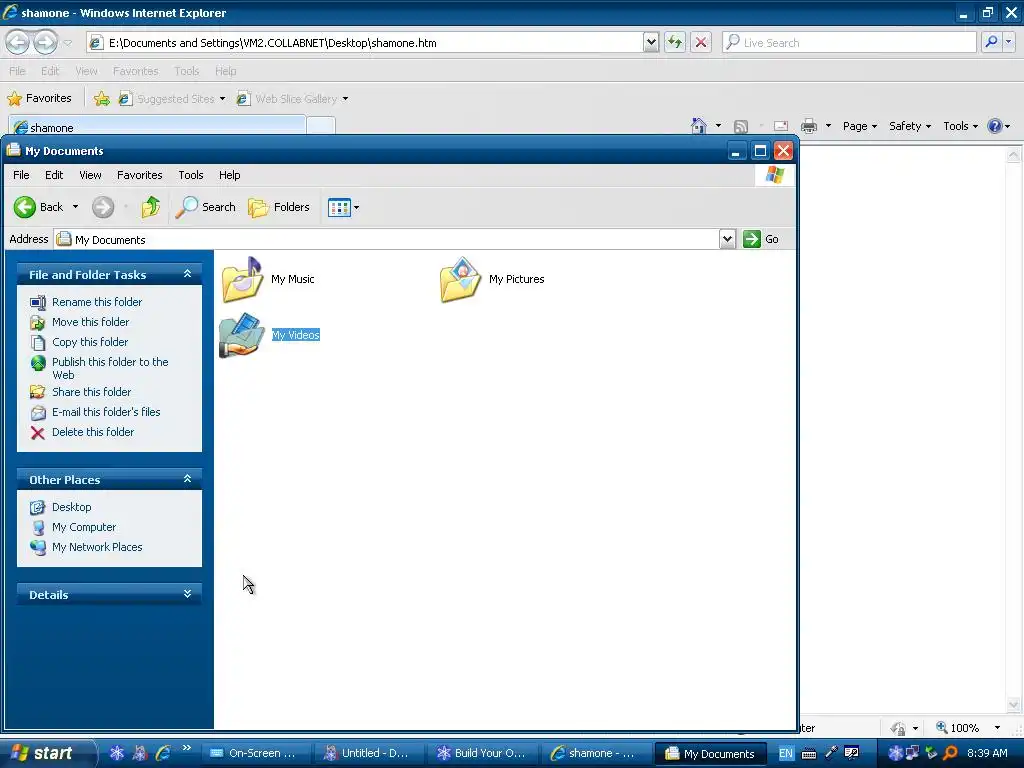1024x768 pixels.
Task: Open Search in My Documents toolbar
Action: (x=206, y=207)
